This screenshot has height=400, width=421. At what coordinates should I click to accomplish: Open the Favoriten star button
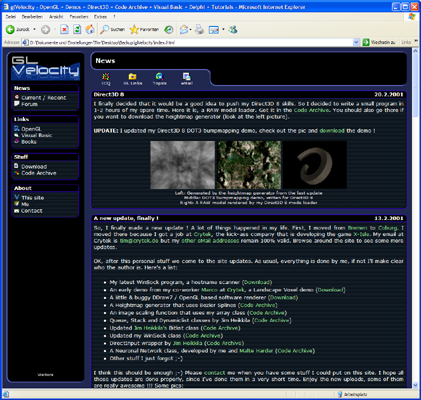[x=144, y=29]
